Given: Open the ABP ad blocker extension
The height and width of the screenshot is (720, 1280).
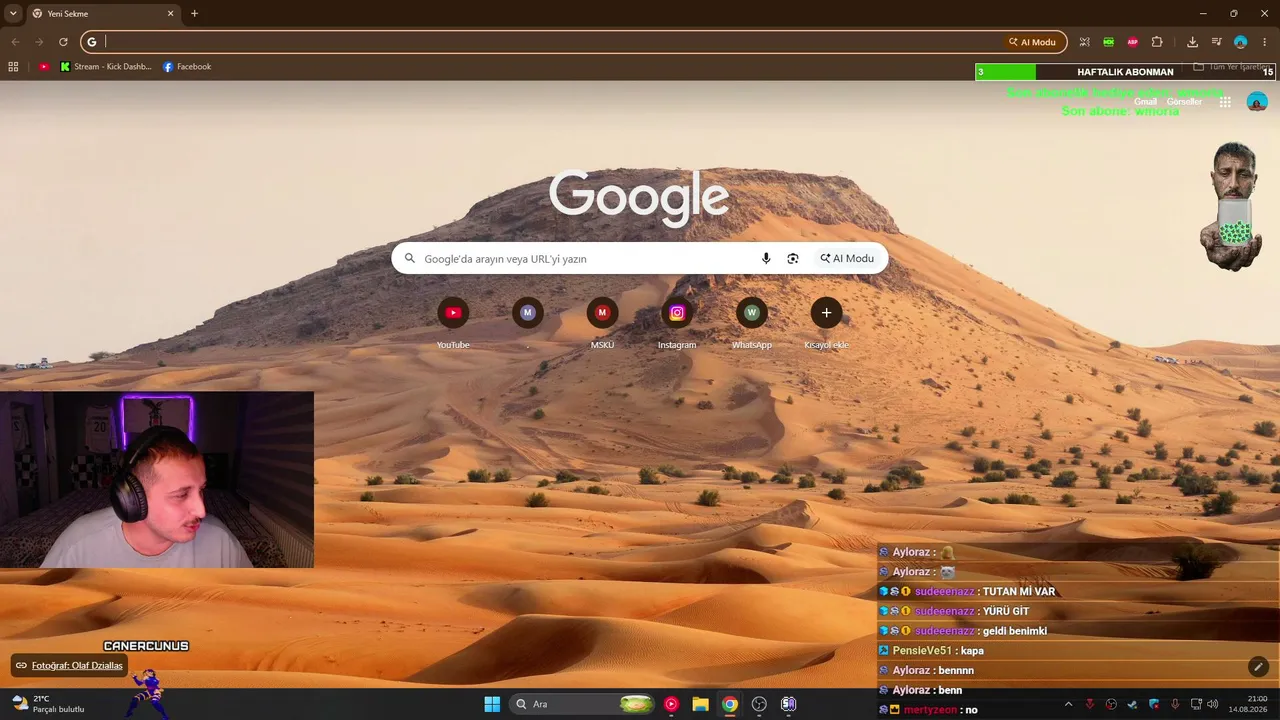Looking at the screenshot, I should (x=1133, y=42).
